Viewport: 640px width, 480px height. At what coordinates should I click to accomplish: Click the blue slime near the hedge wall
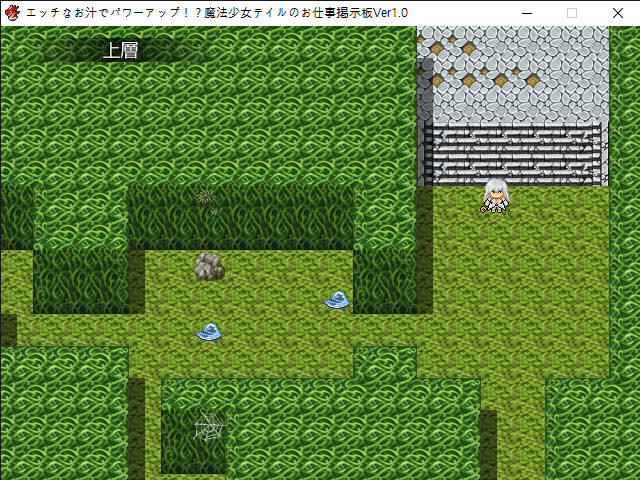coord(337,300)
